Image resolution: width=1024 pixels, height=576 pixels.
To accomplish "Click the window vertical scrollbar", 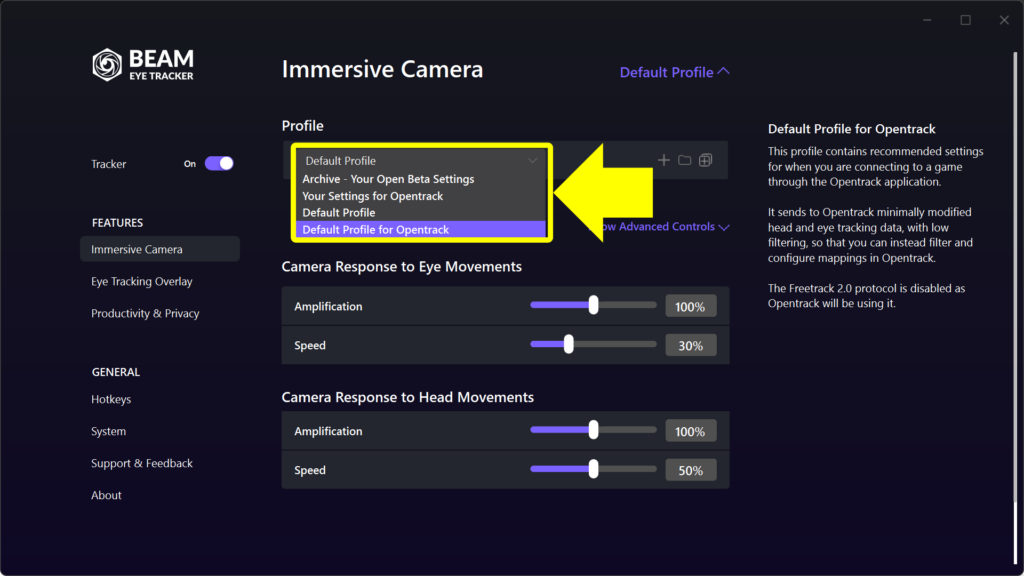I will click(1016, 307).
